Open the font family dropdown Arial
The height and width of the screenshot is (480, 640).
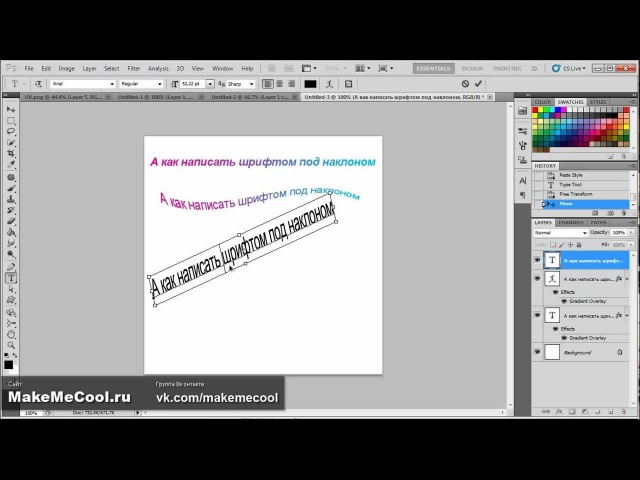pyautogui.click(x=83, y=84)
